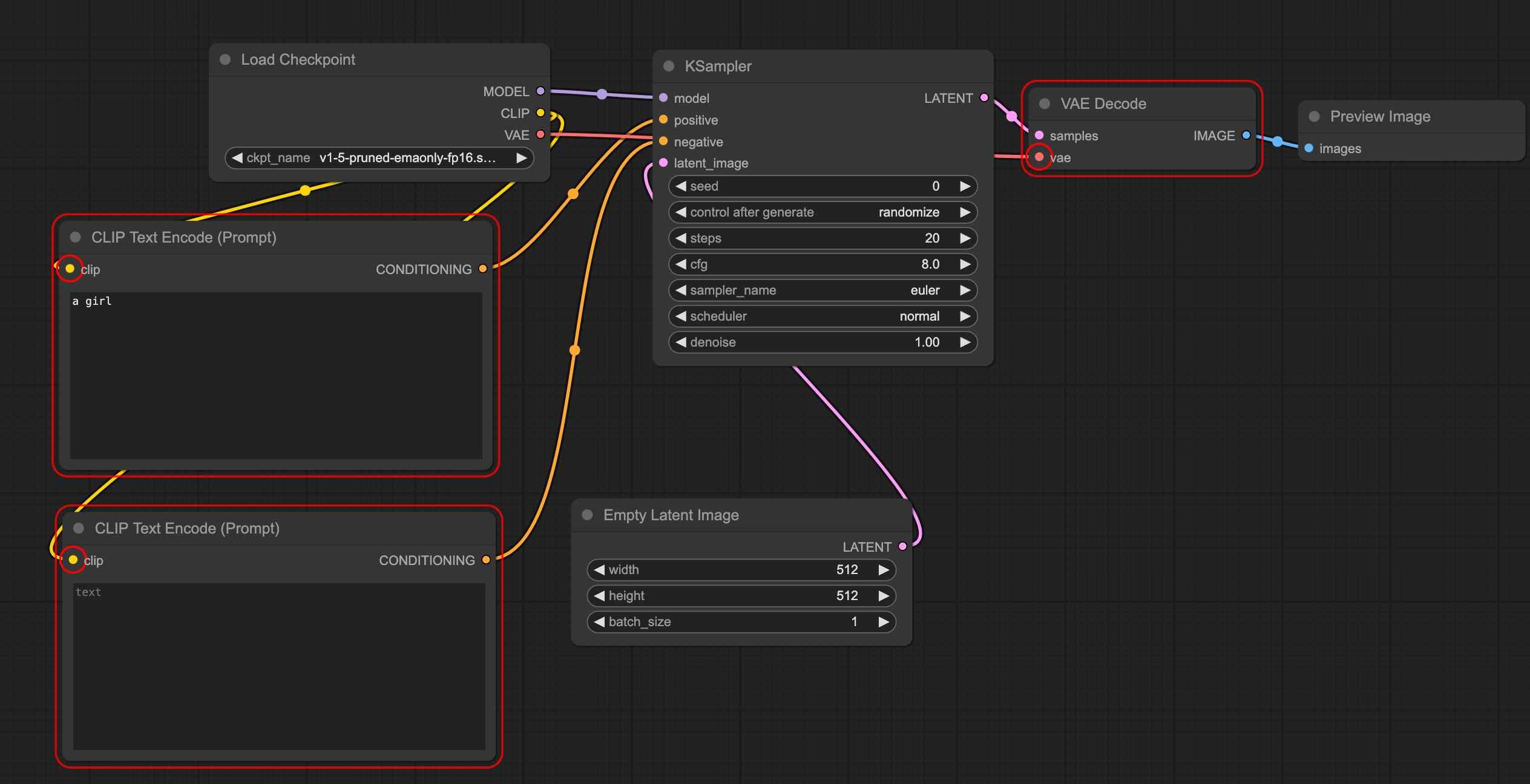The image size is (1530, 784).
Task: Click the VAE output socket on Load Checkpoint
Action: pos(540,134)
